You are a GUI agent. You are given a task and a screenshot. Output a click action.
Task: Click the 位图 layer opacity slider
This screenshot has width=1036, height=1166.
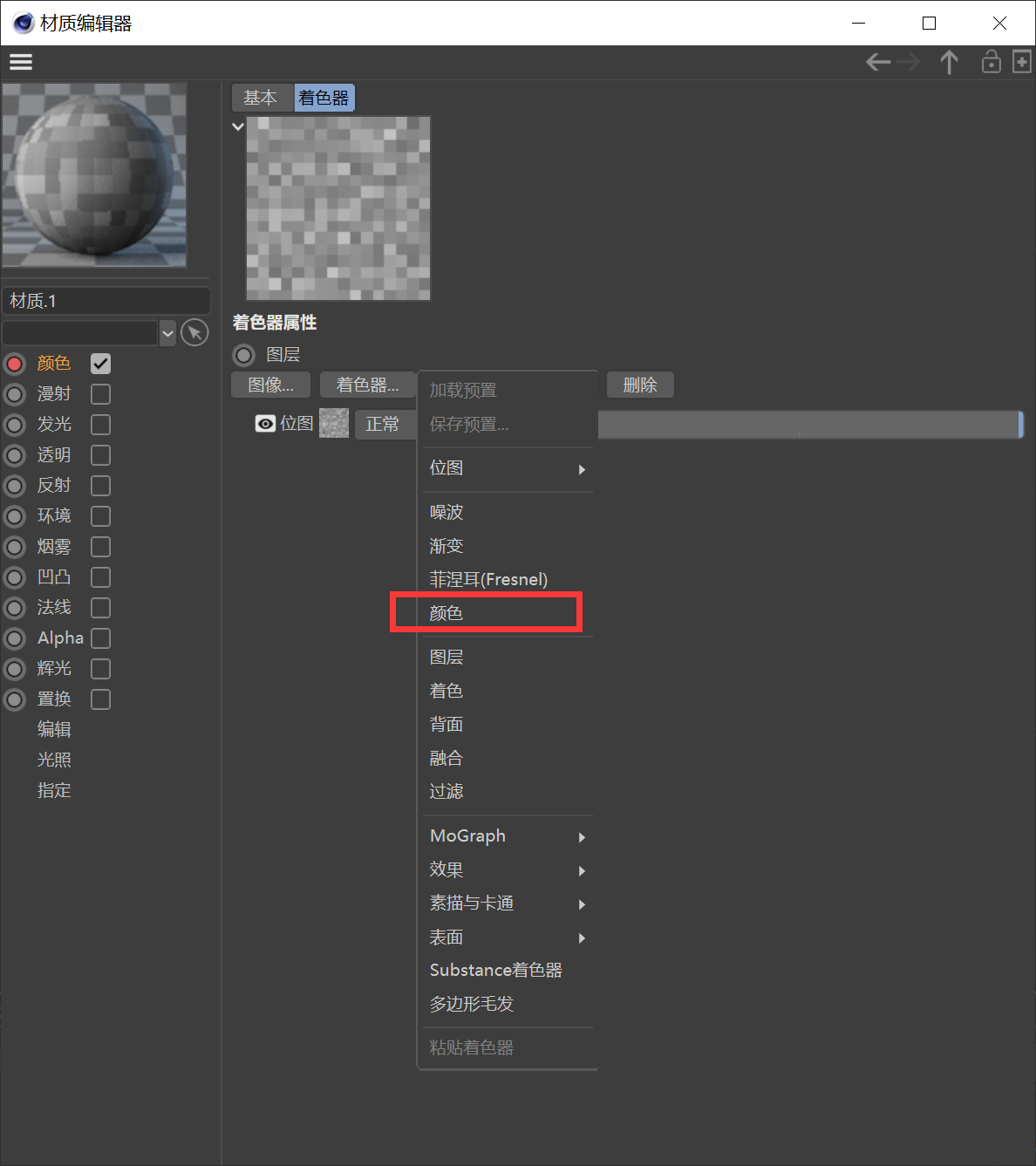[810, 425]
